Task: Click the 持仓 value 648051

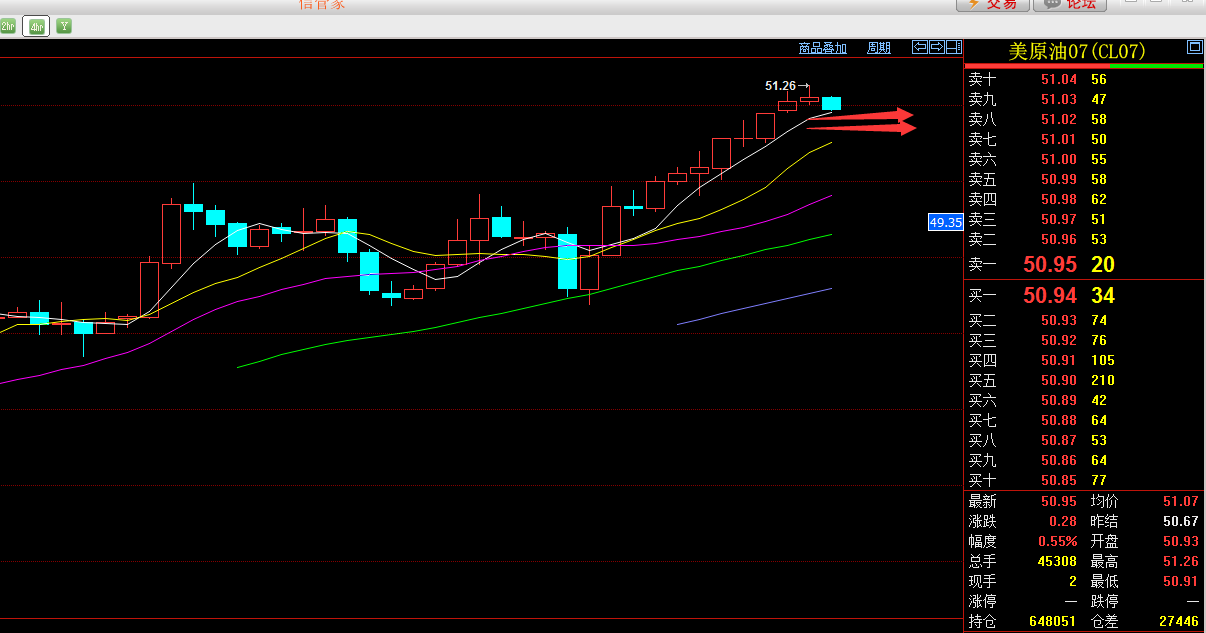Action: (1053, 621)
